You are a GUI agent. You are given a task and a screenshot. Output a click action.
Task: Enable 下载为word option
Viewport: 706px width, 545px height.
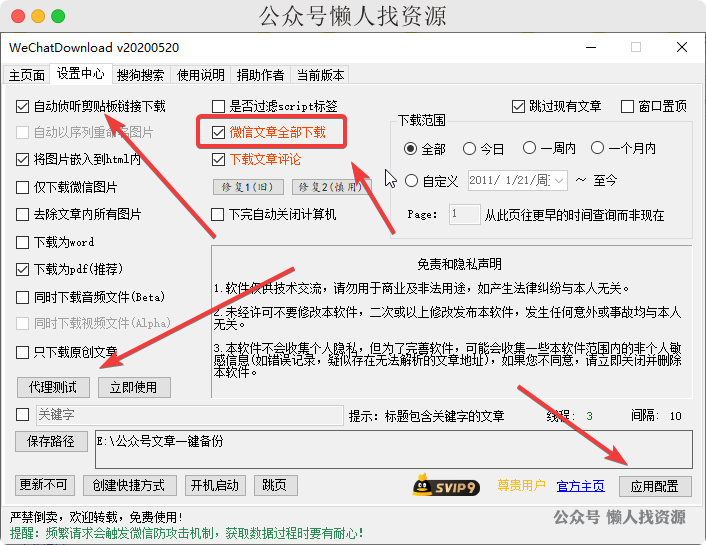coord(23,242)
